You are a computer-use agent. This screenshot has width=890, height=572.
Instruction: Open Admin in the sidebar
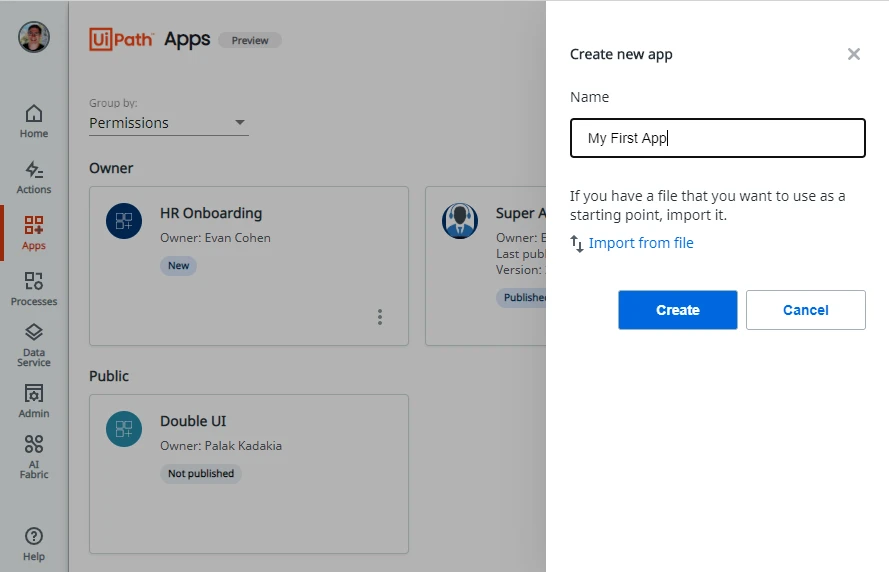point(34,401)
